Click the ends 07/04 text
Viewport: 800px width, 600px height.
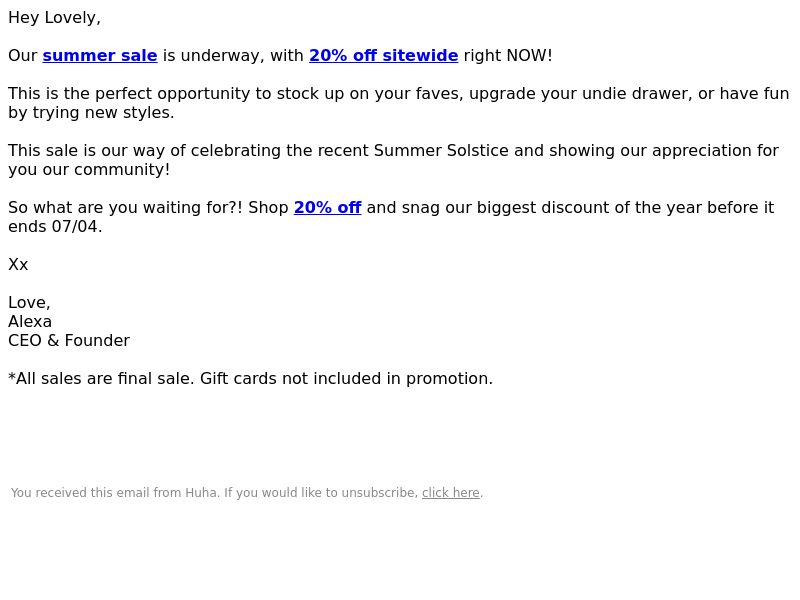(x=55, y=227)
